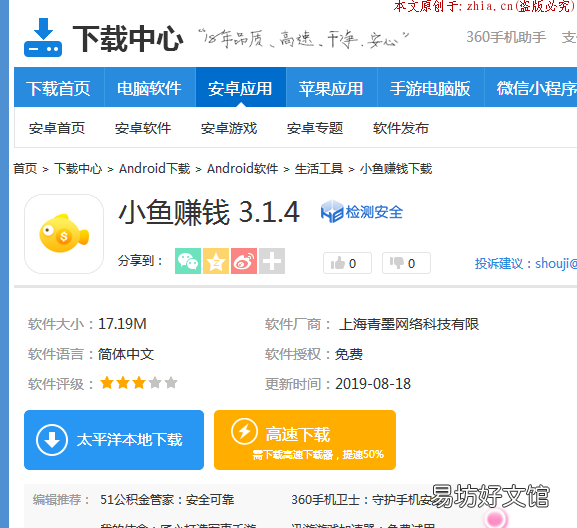Click the 17.19M size value

(122, 324)
